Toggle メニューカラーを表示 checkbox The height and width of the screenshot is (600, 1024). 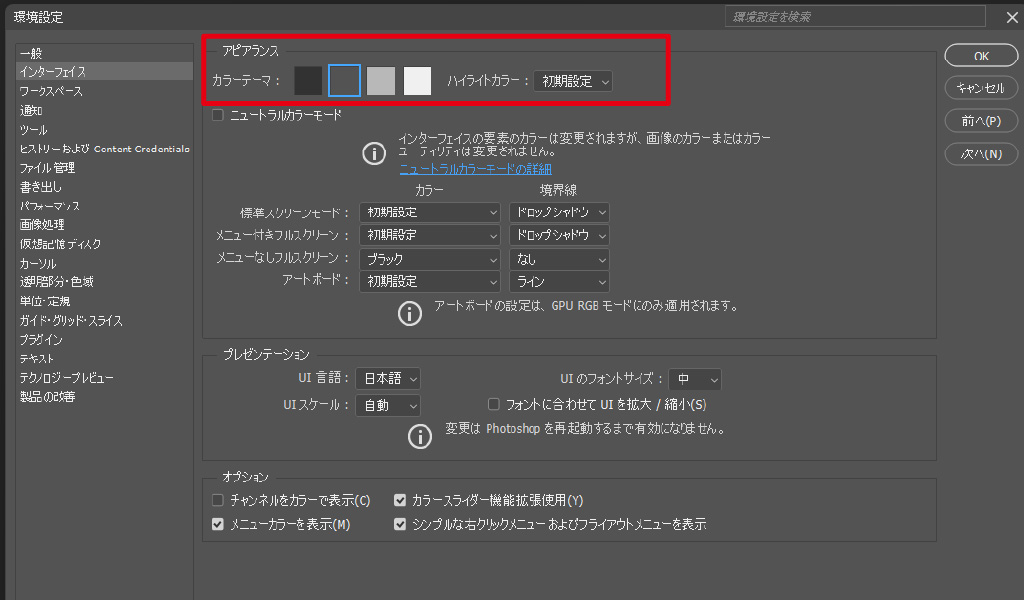pos(218,524)
